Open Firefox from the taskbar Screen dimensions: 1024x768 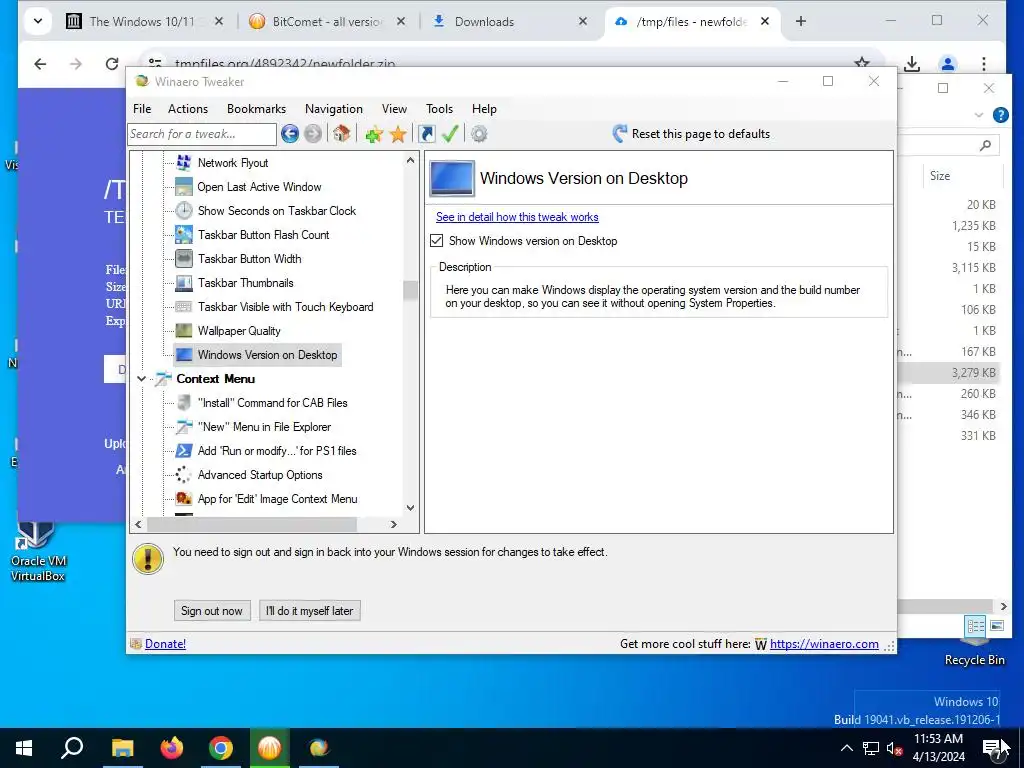[172, 748]
